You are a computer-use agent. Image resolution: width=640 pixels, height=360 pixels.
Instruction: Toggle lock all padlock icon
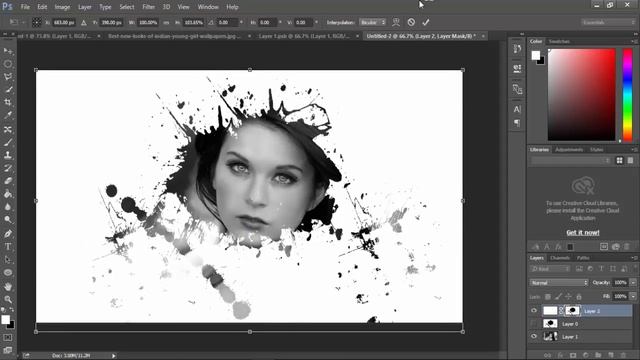578,297
